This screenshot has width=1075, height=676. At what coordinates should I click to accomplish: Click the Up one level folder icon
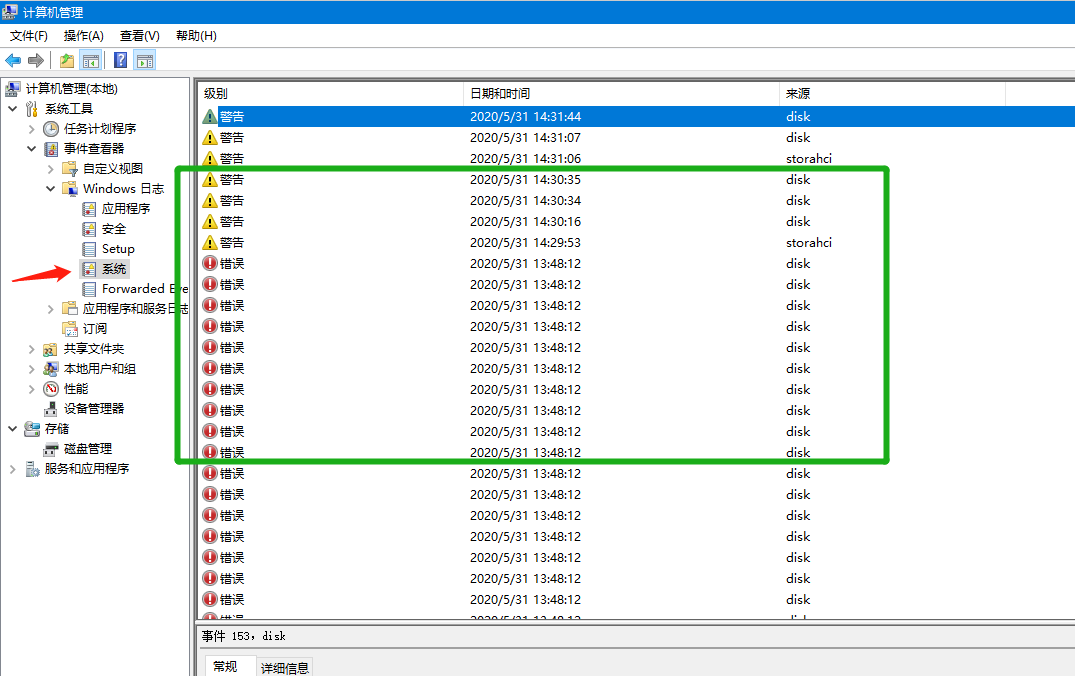point(67,60)
